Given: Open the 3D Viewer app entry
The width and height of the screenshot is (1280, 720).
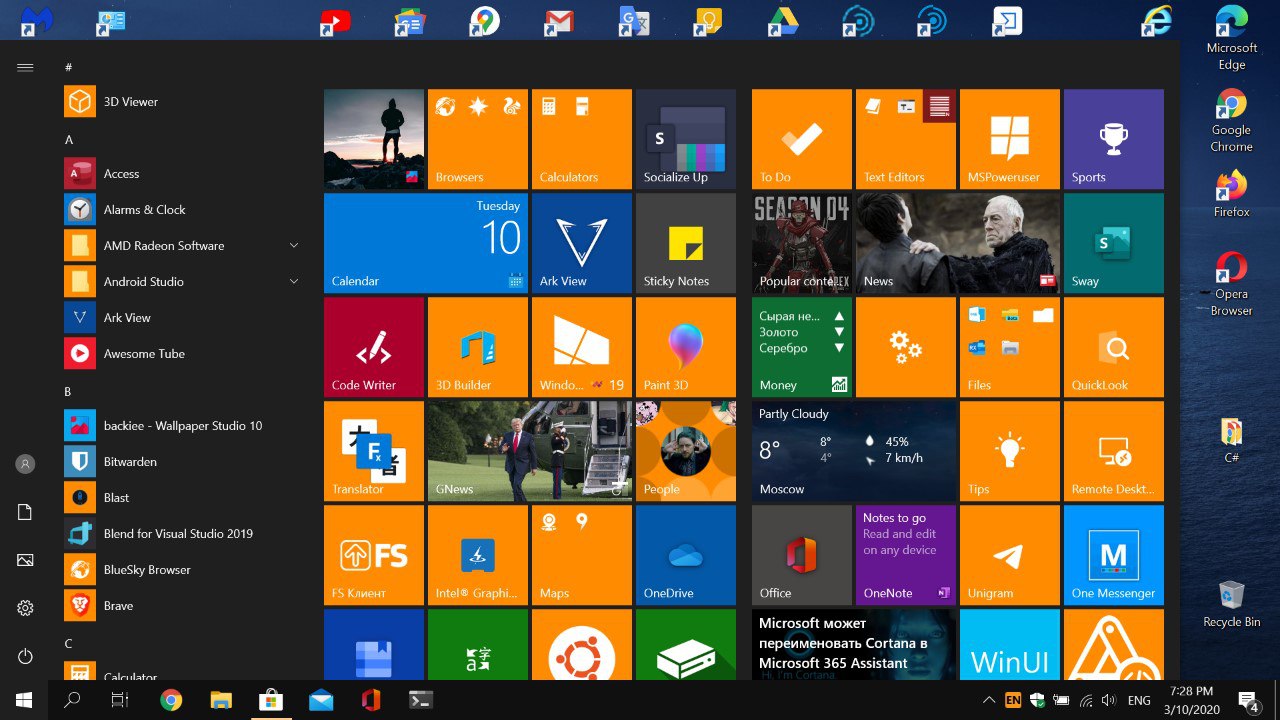Looking at the screenshot, I should coord(180,102).
